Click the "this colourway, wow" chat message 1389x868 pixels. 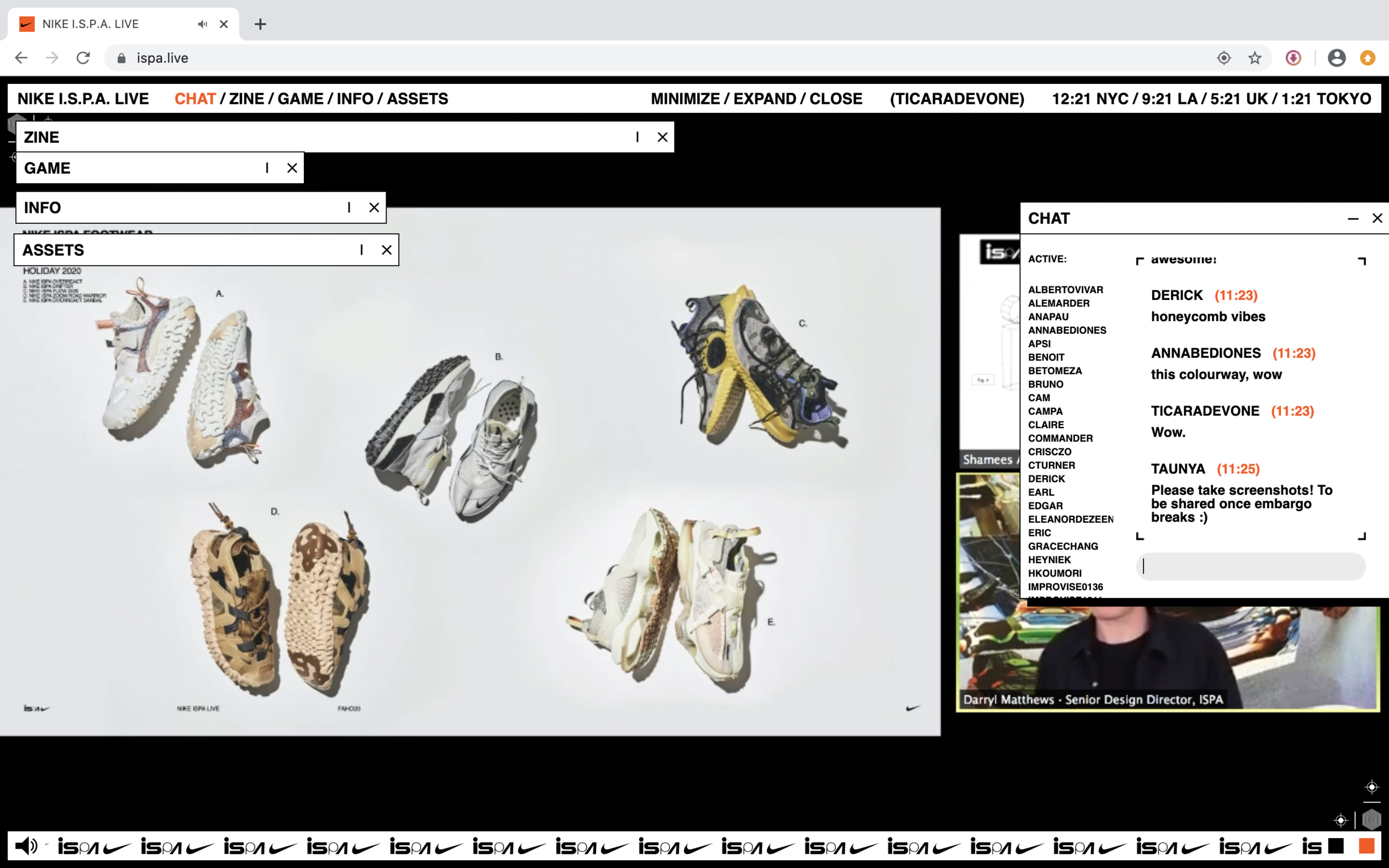pyautogui.click(x=1216, y=374)
